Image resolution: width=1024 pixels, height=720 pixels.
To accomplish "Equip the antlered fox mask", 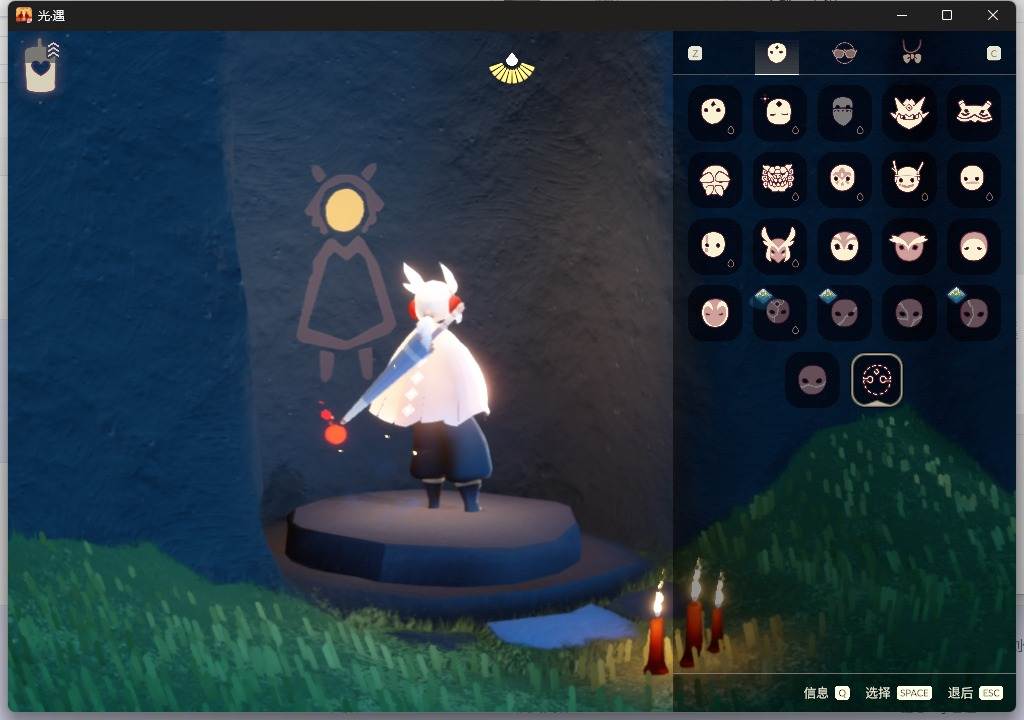I will [778, 245].
